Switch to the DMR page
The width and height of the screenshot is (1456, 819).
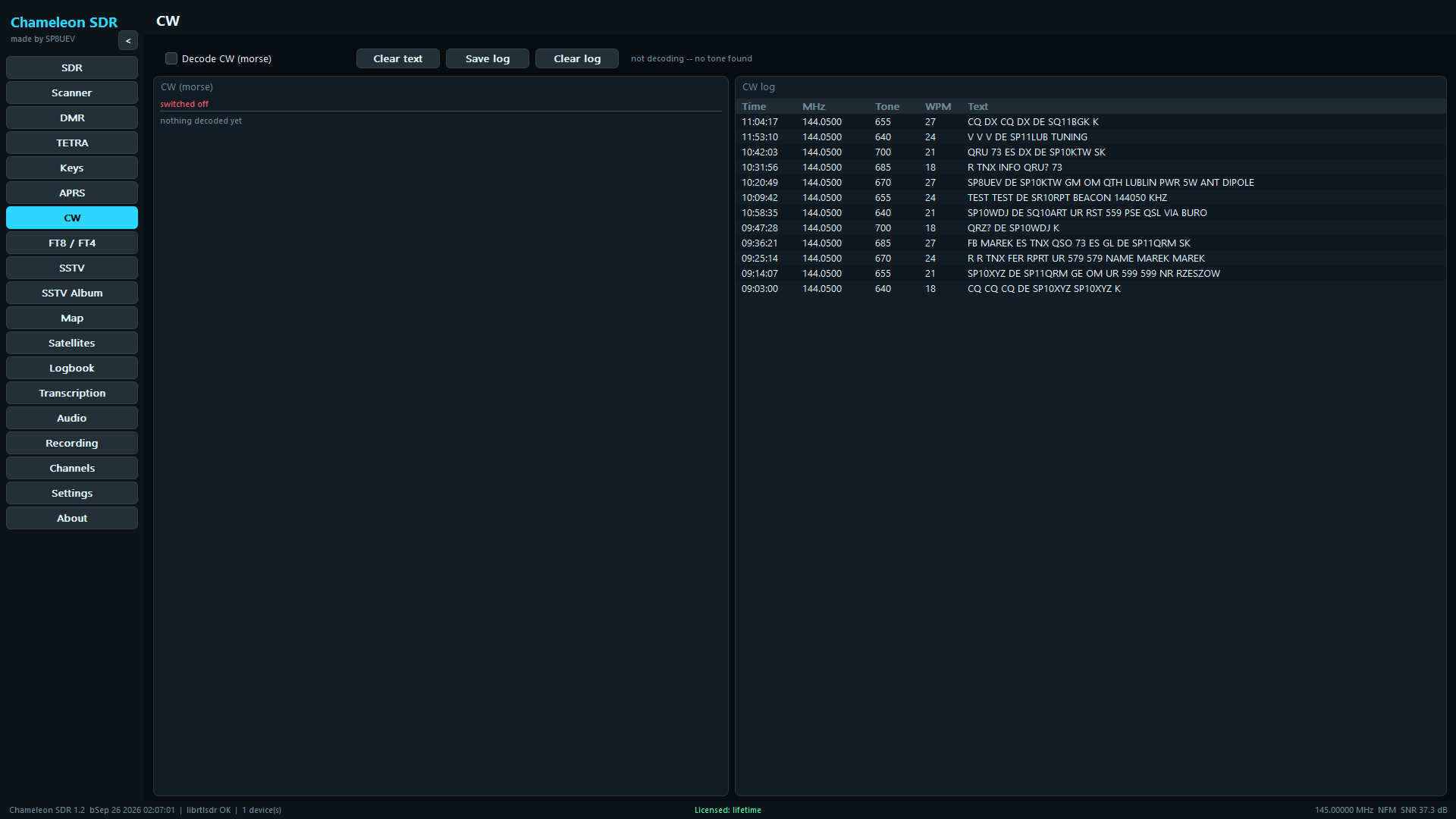72,118
